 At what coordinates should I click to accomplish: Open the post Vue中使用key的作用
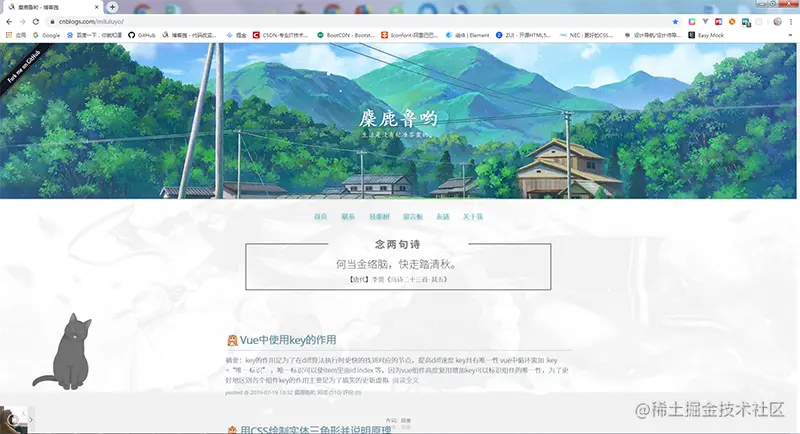point(288,340)
